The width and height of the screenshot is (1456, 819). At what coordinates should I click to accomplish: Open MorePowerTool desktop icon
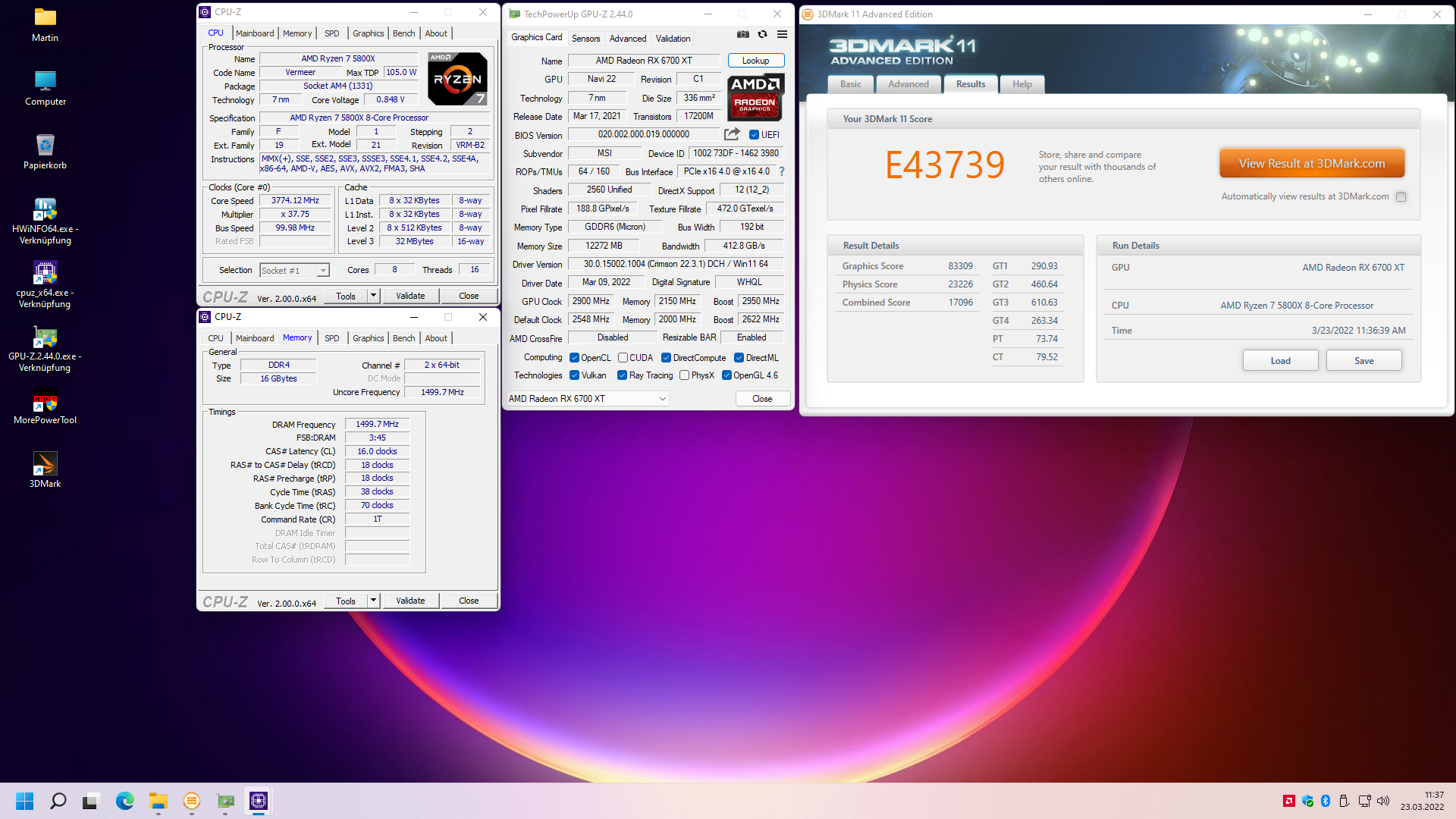point(45,406)
